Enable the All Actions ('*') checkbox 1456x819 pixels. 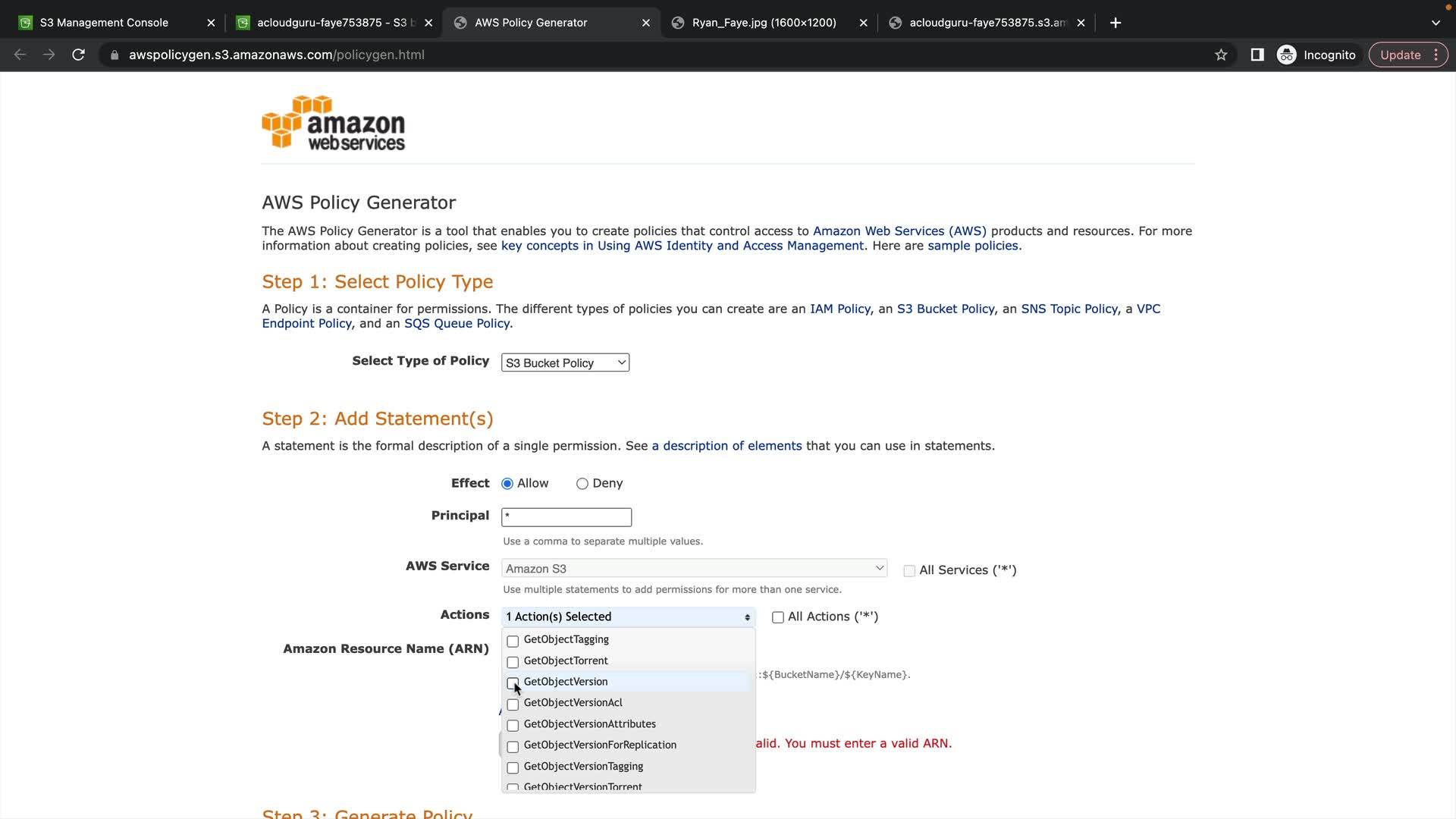point(777,617)
